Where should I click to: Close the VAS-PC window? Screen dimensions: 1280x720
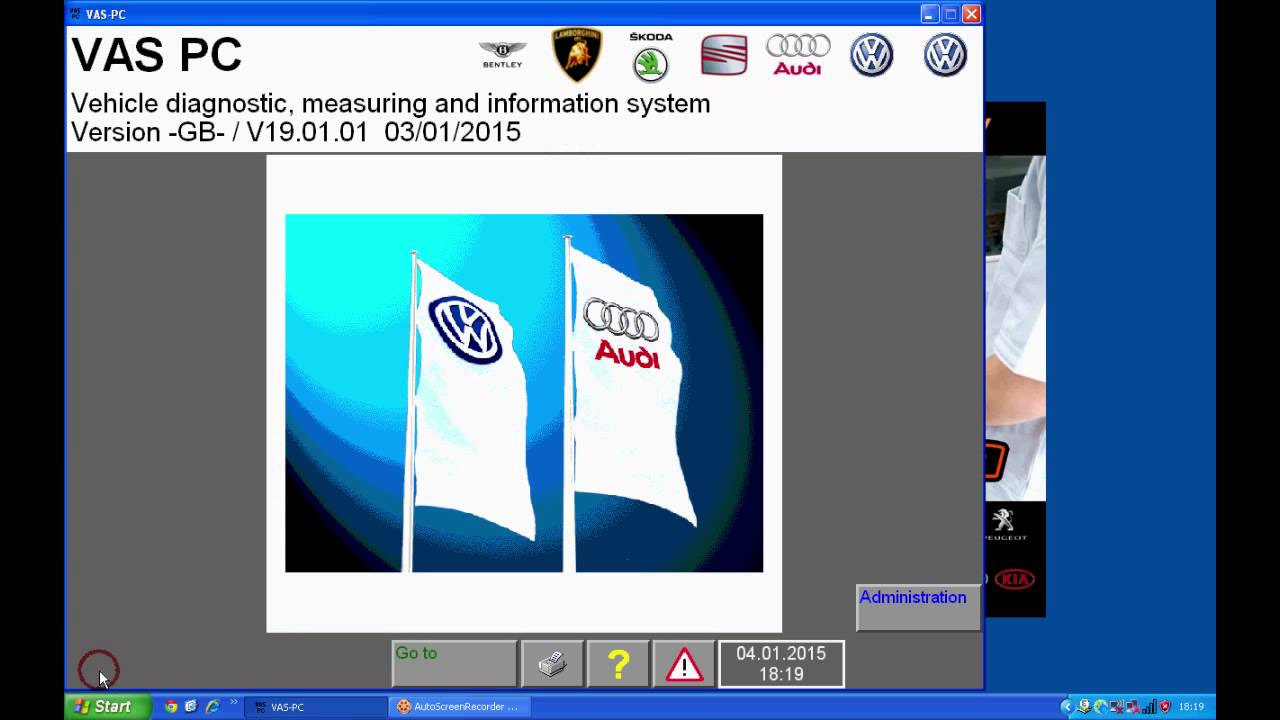click(971, 14)
